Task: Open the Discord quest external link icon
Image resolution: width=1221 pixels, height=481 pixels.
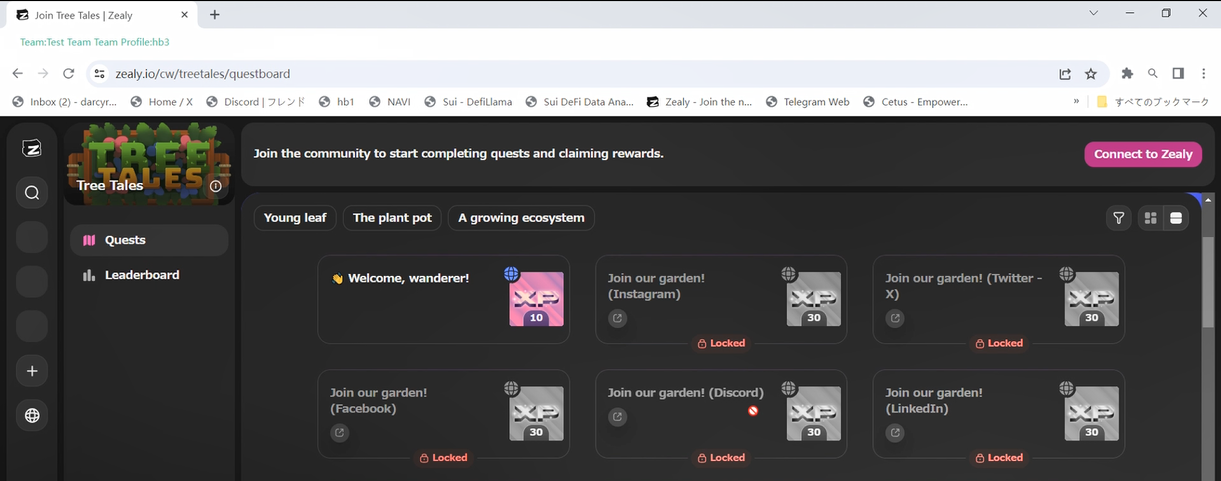Action: [x=618, y=417]
